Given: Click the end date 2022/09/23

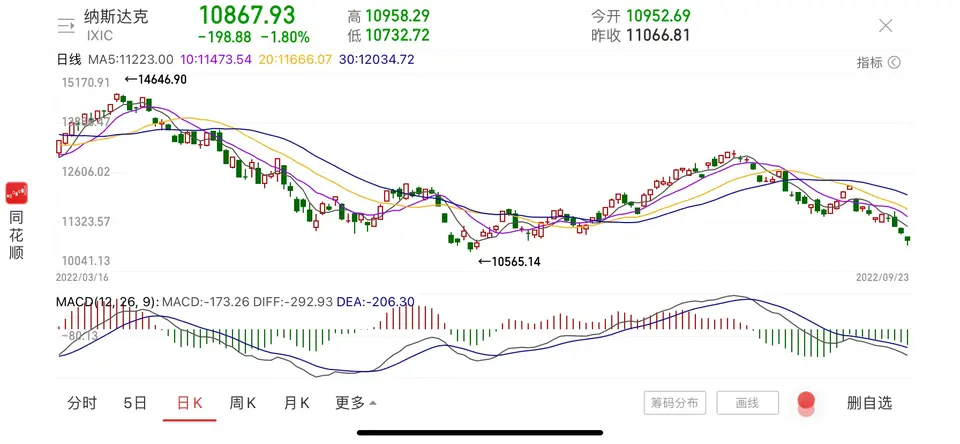Looking at the screenshot, I should pos(882,277).
